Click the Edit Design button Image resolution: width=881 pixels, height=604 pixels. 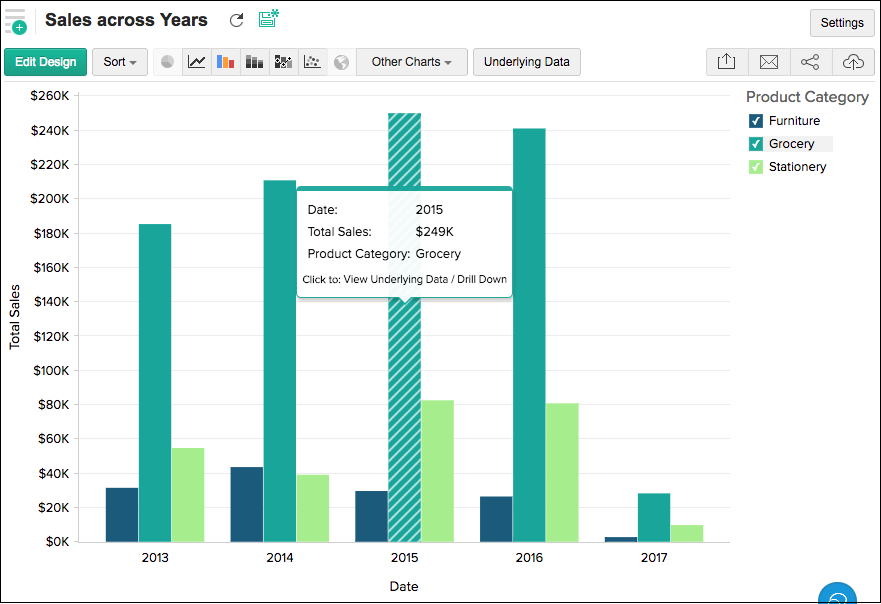point(46,62)
